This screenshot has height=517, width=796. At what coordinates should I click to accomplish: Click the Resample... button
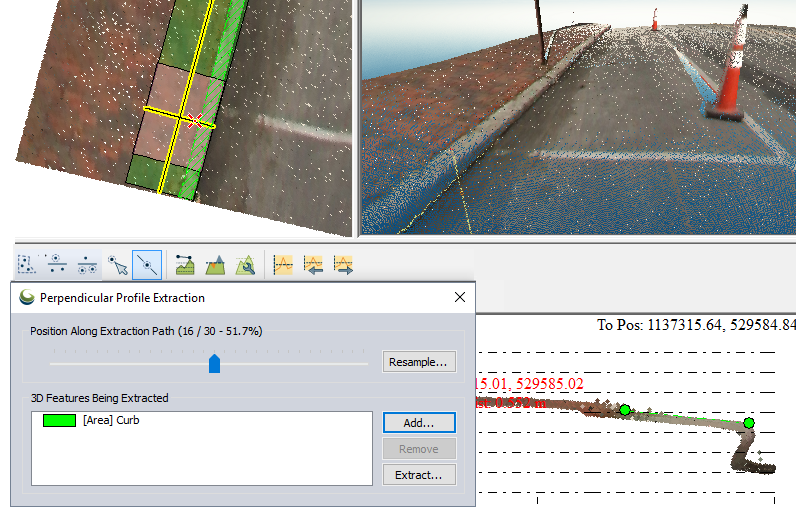(x=419, y=362)
